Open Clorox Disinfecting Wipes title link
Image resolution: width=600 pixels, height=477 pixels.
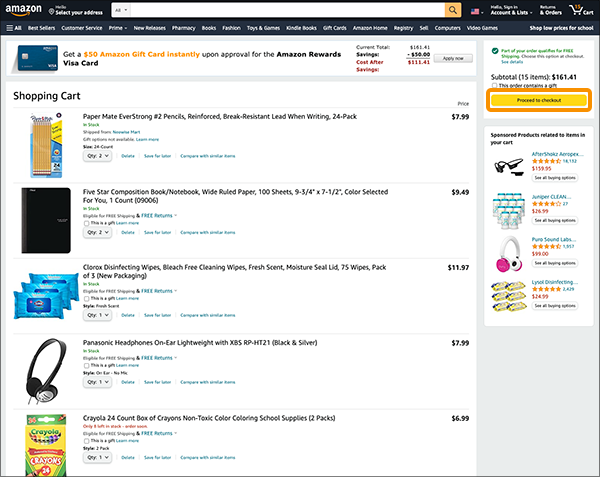234,271
